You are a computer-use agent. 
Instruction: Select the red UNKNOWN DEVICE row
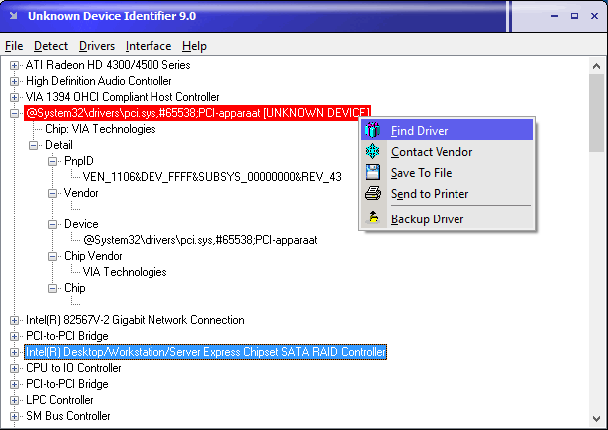197,113
